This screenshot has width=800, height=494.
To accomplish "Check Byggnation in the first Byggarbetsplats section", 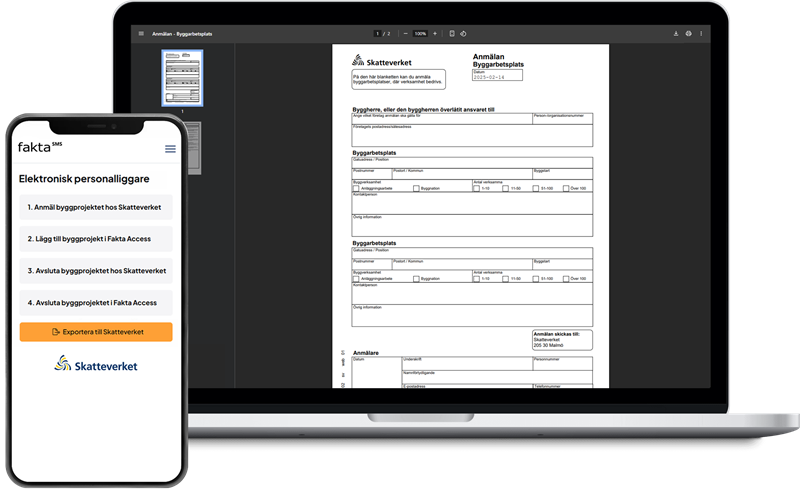I will (x=416, y=188).
